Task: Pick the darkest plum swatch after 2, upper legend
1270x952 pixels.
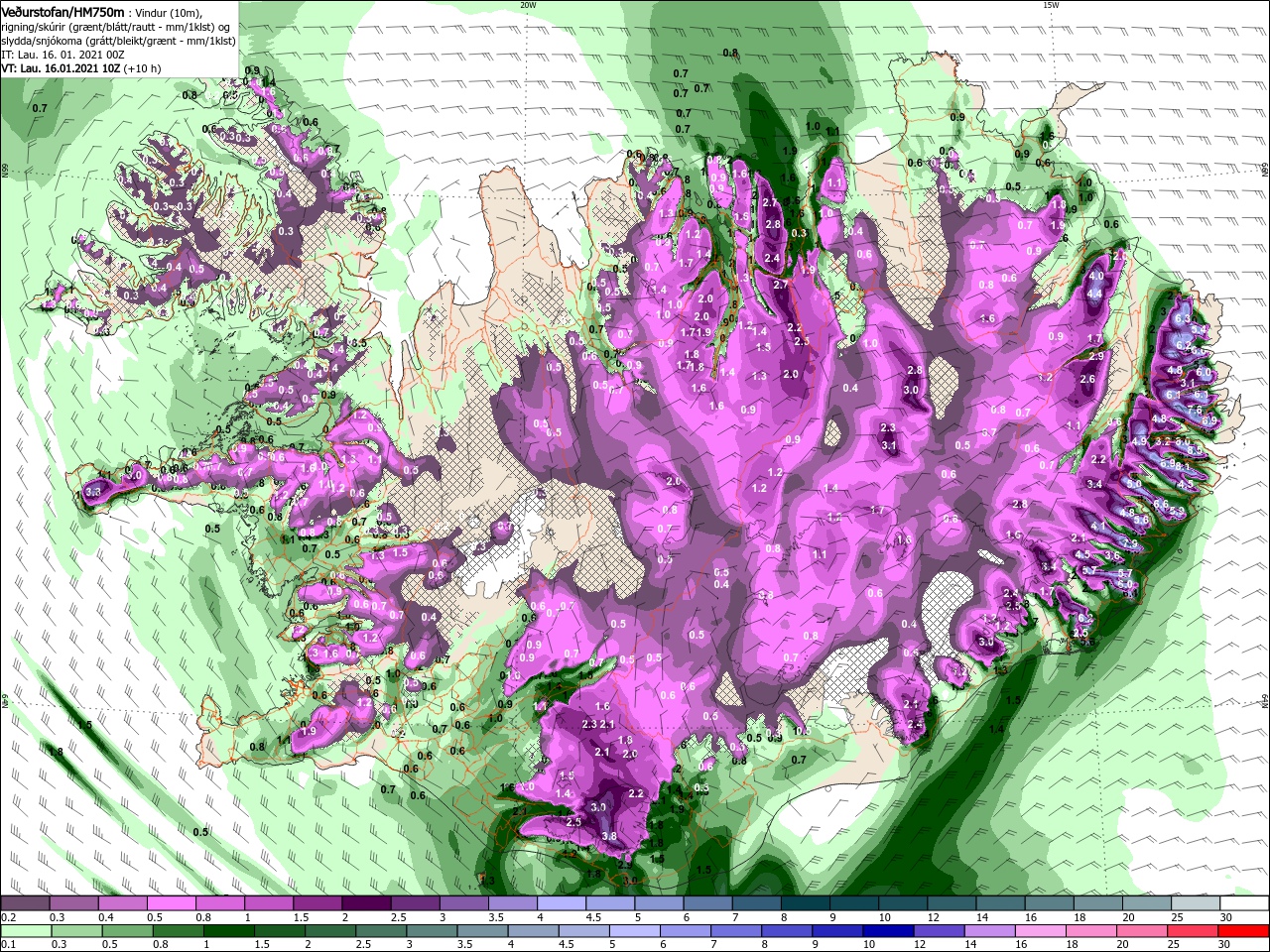Action: 366,903
